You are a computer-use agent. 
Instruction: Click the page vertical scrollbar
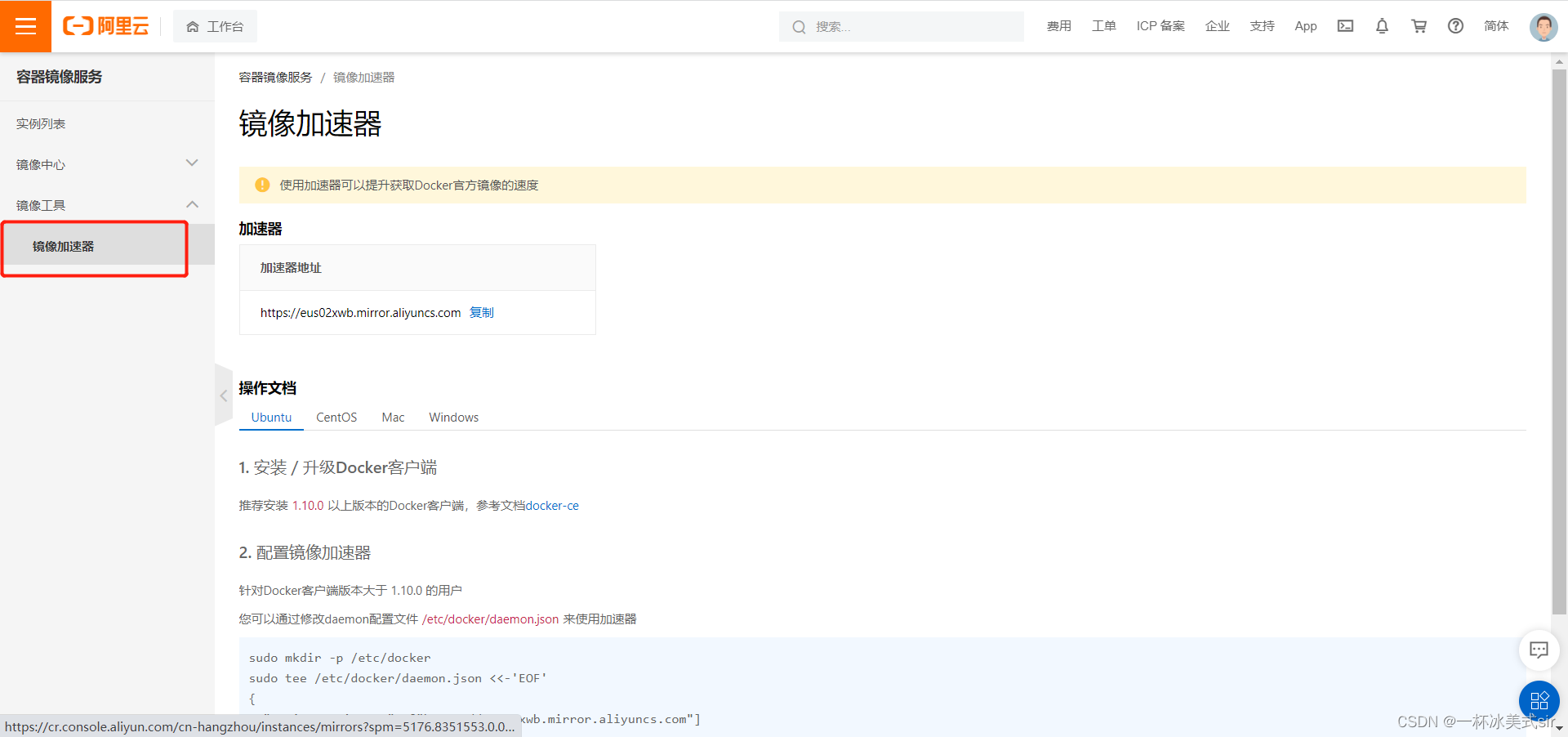pyautogui.click(x=1560, y=342)
